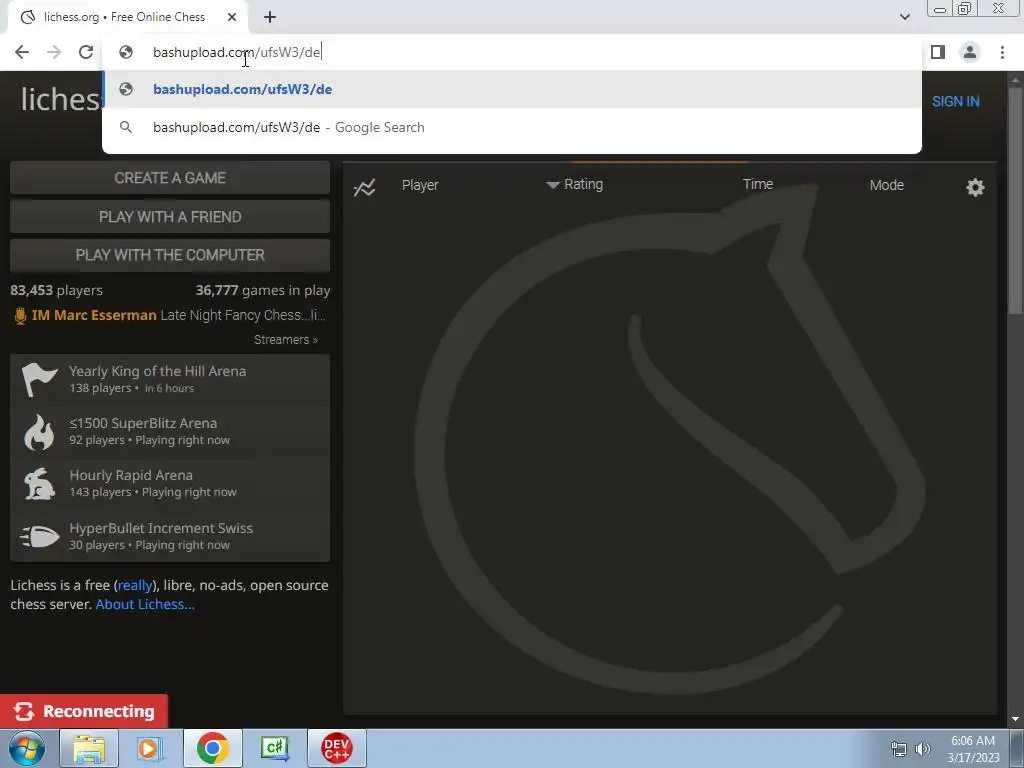Sort lobby by Mode column

886,185
